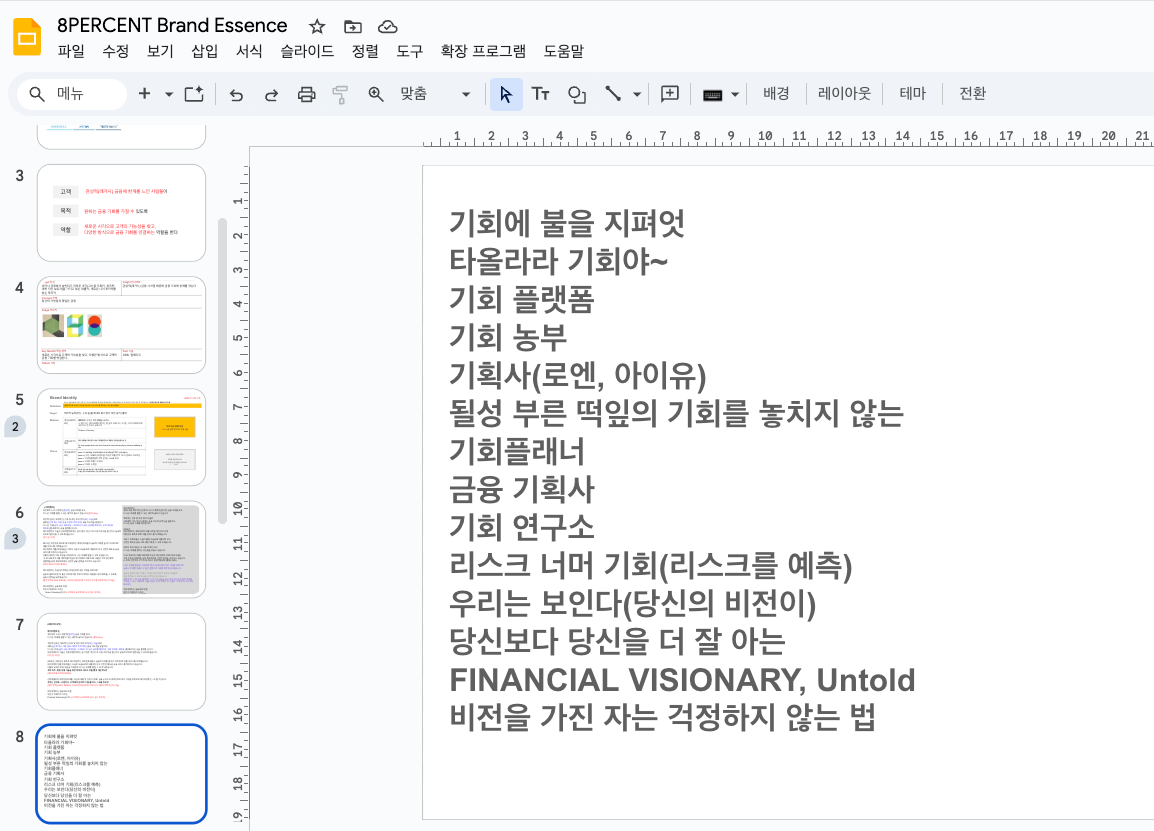This screenshot has height=831, width=1154.
Task: Click the 배경 background button
Action: (x=776, y=93)
